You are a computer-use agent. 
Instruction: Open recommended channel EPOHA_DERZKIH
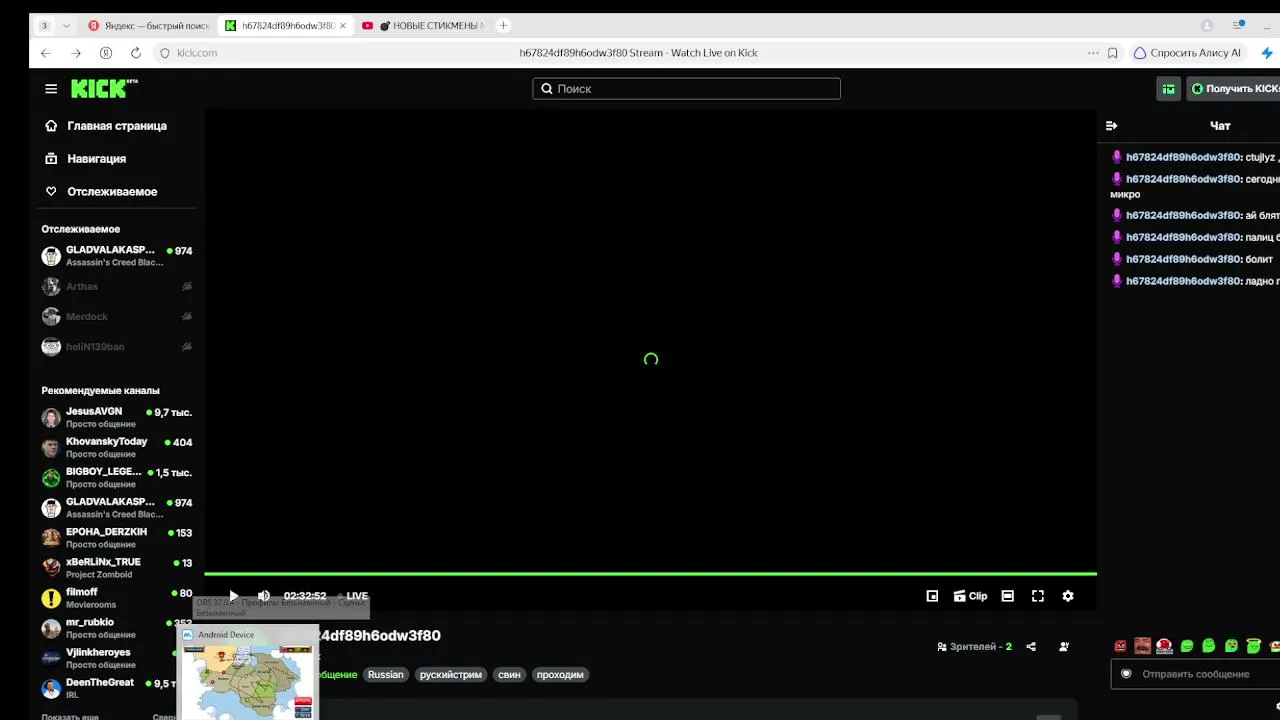[116, 538]
